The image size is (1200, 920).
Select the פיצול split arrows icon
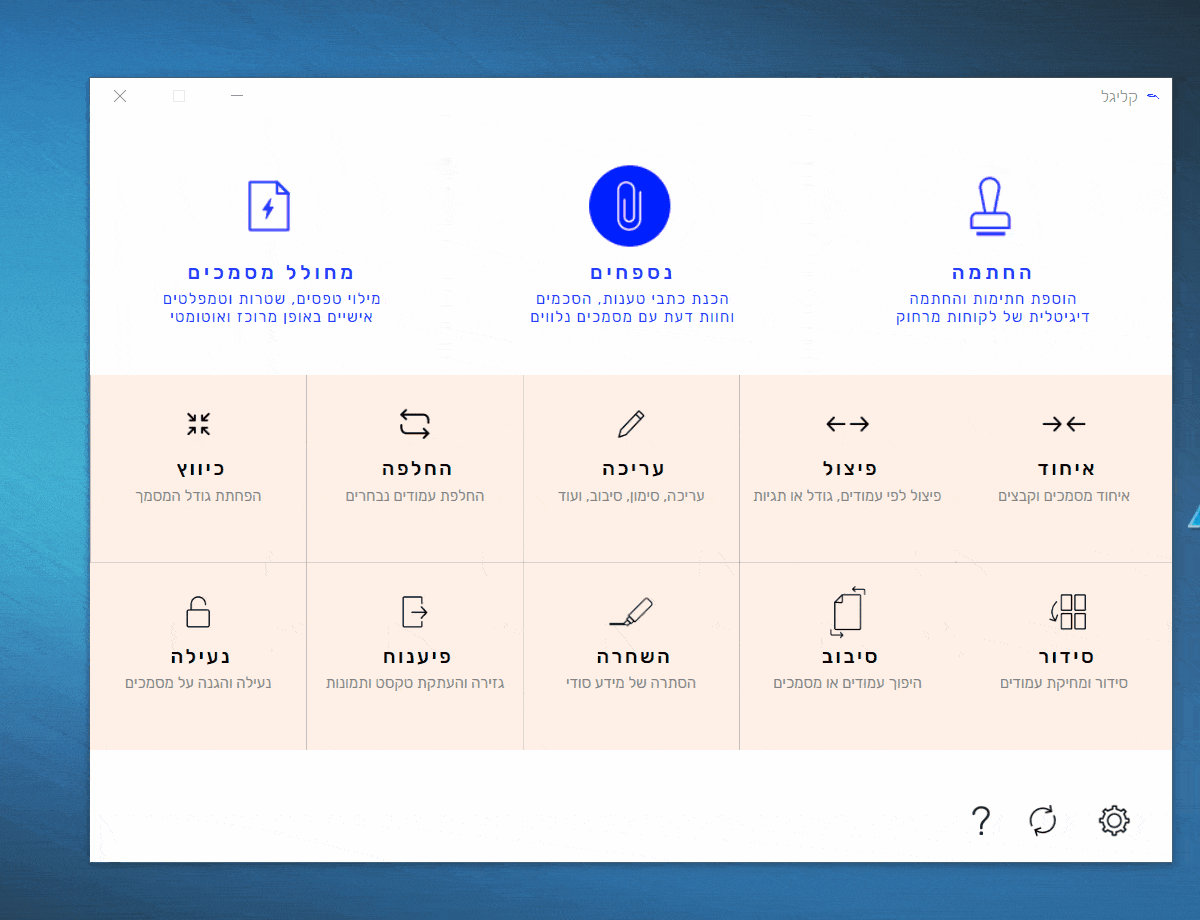847,424
